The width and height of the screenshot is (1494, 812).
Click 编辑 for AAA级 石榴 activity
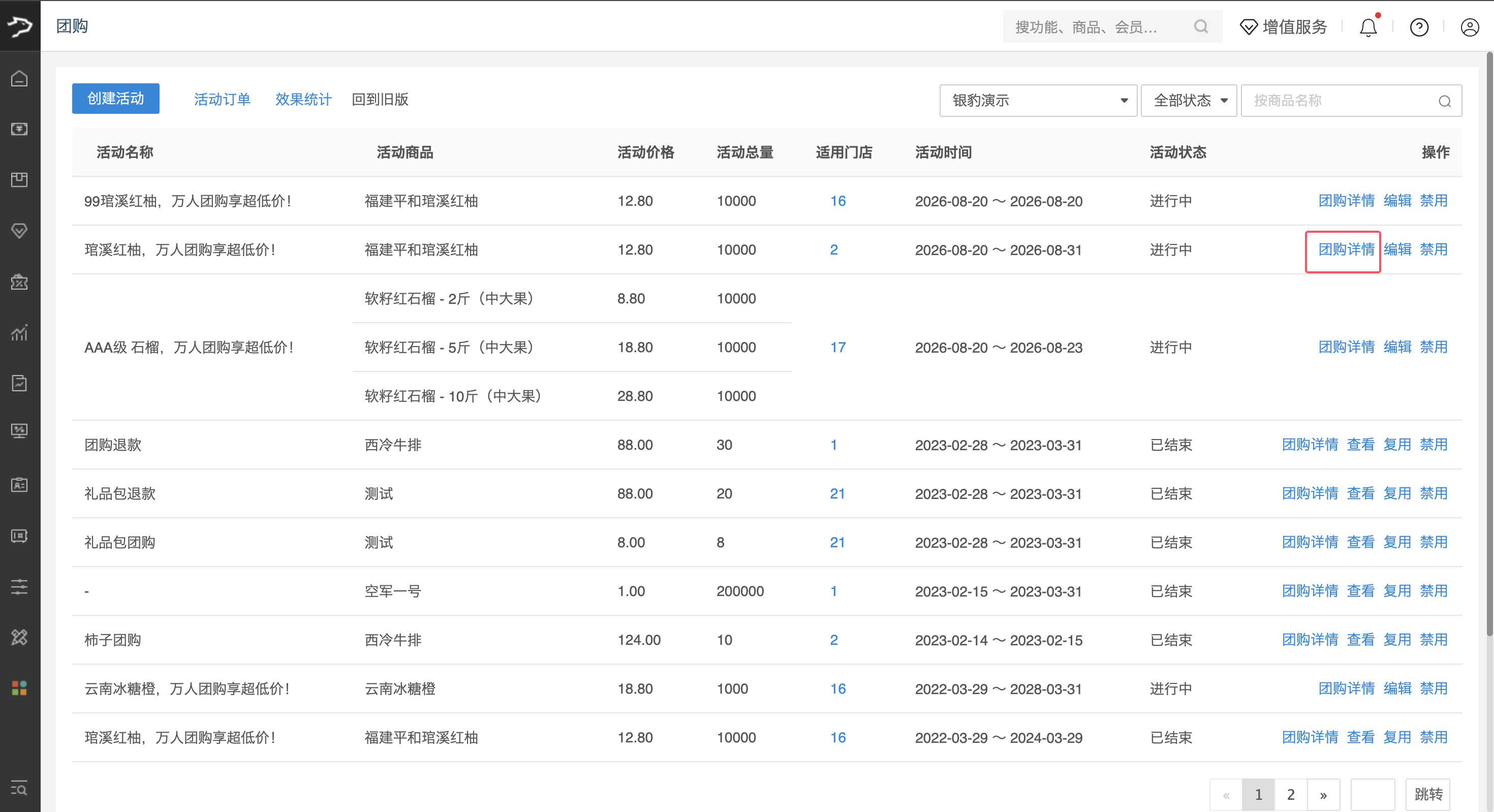1398,347
